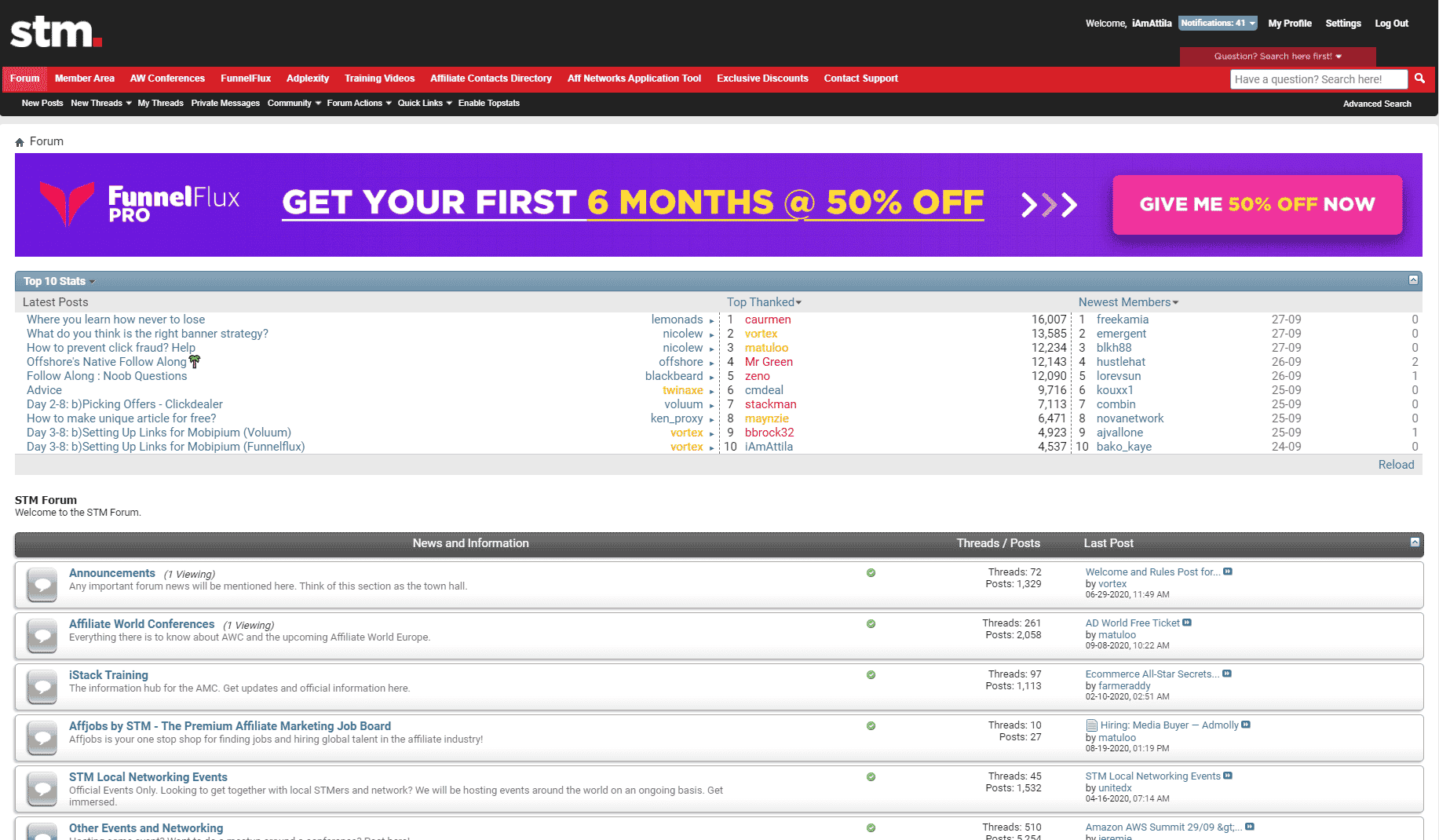Expand Question? Search here first! dropdown
This screenshot has width=1439, height=840.
(1277, 57)
